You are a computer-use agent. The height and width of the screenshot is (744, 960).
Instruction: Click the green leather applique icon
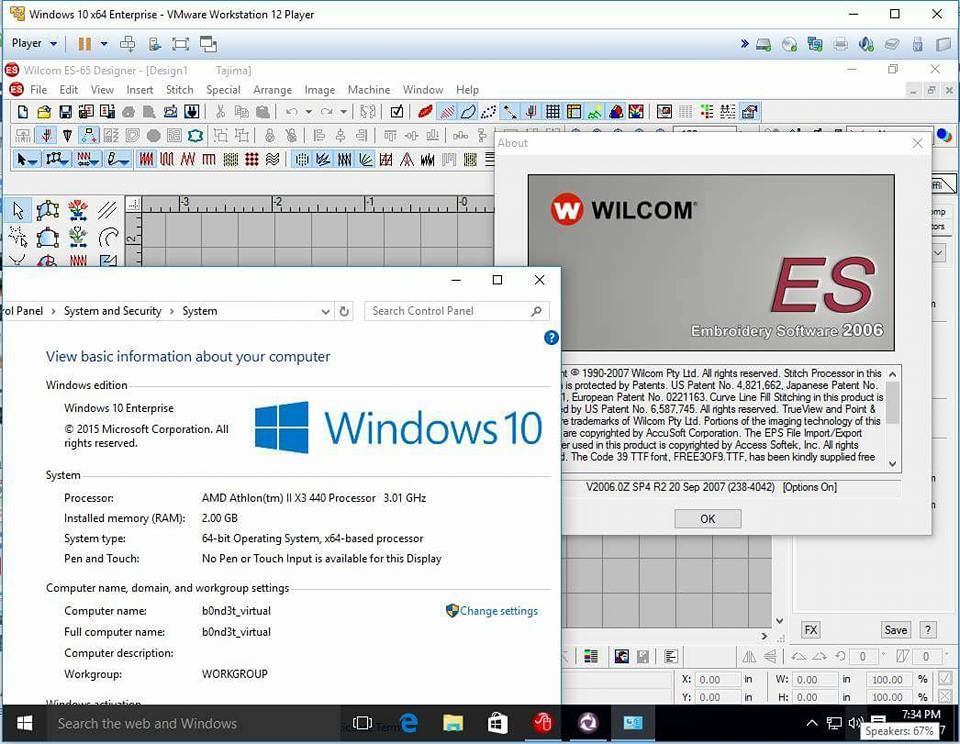pyautogui.click(x=195, y=135)
